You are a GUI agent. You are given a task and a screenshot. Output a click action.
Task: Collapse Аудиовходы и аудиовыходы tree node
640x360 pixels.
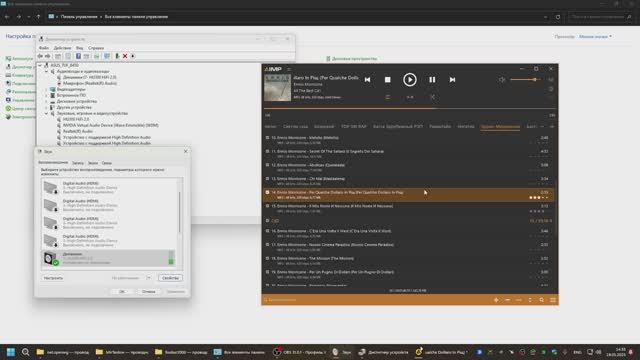pos(47,71)
